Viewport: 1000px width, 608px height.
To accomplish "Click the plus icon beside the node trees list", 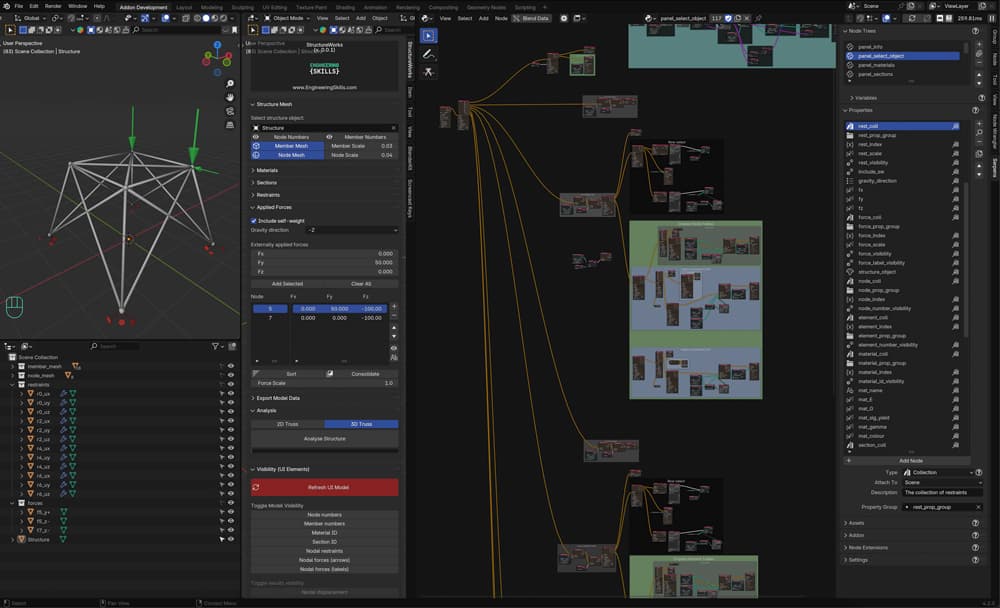I will [979, 44].
